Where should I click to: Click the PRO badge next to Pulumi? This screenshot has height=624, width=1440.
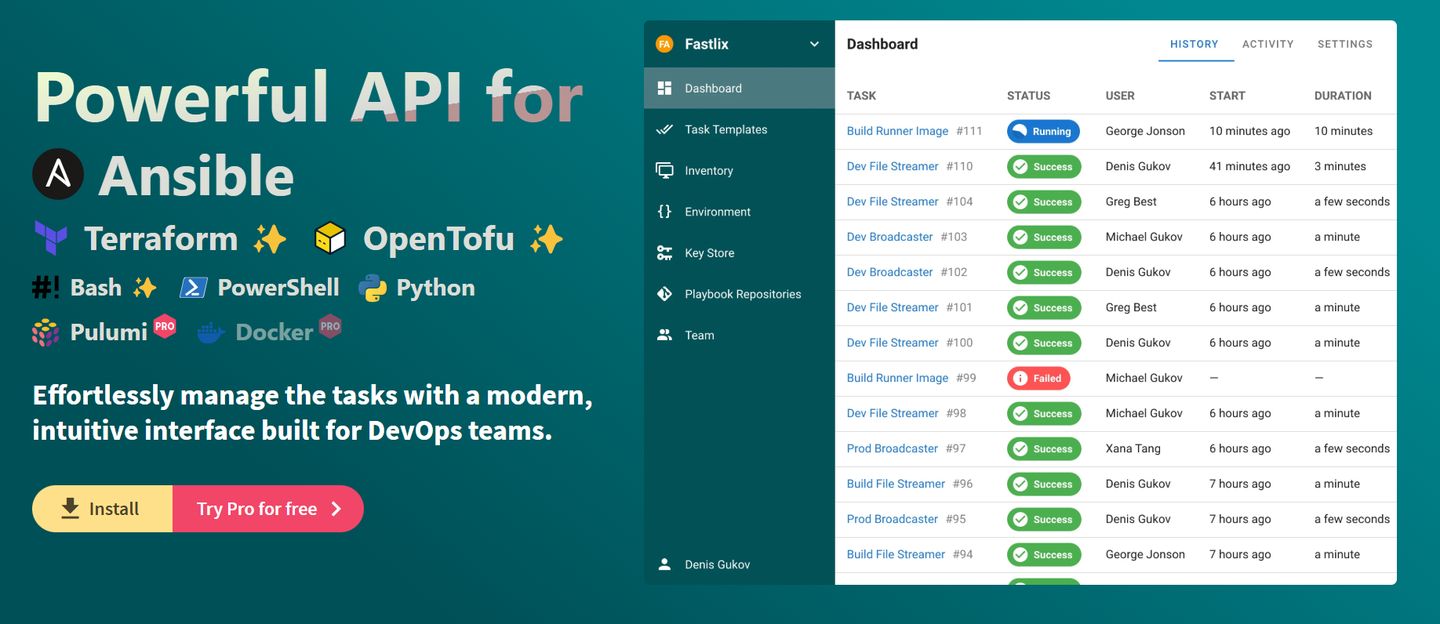164,326
